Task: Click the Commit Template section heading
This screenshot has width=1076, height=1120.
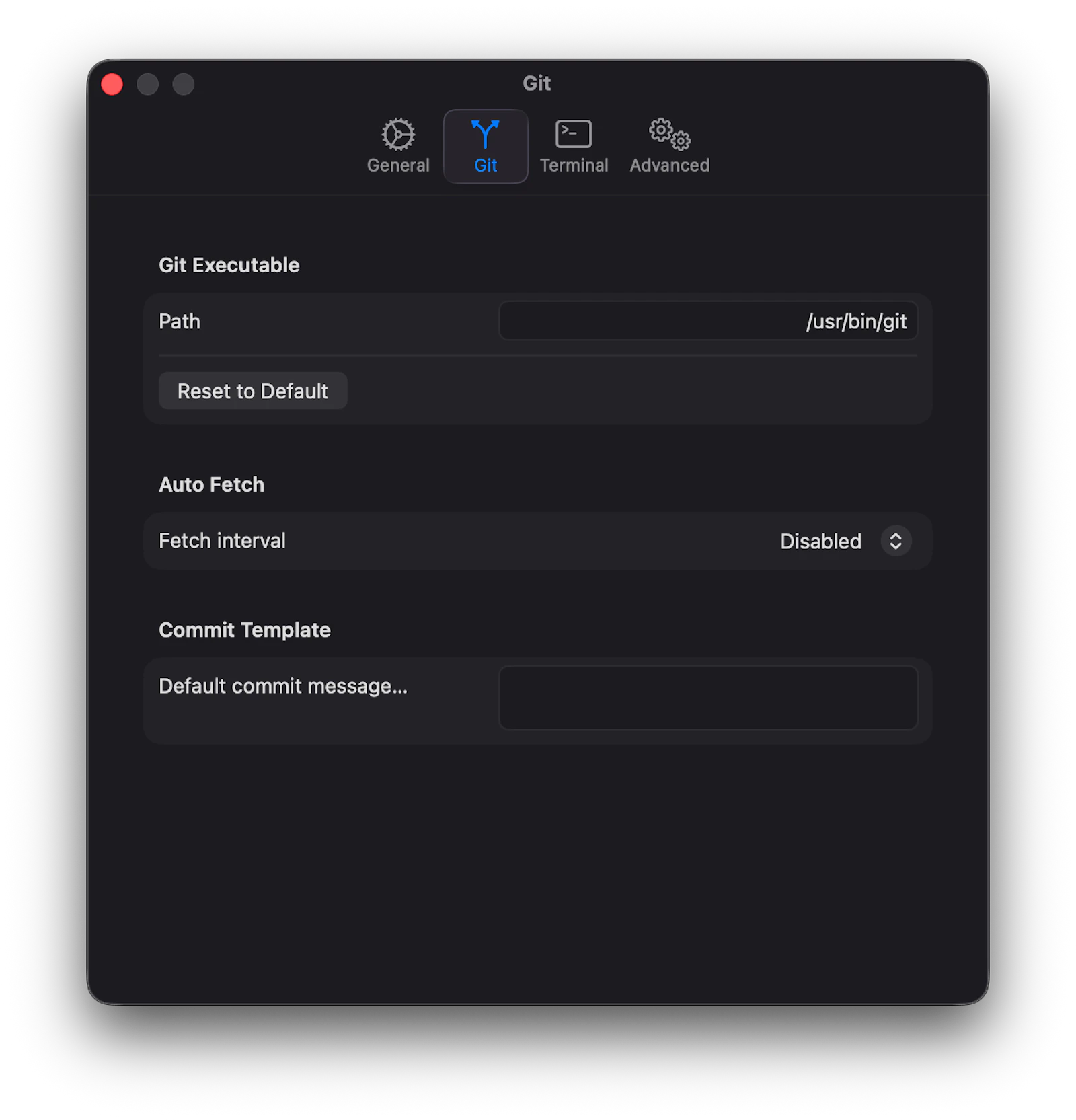Action: [x=244, y=630]
